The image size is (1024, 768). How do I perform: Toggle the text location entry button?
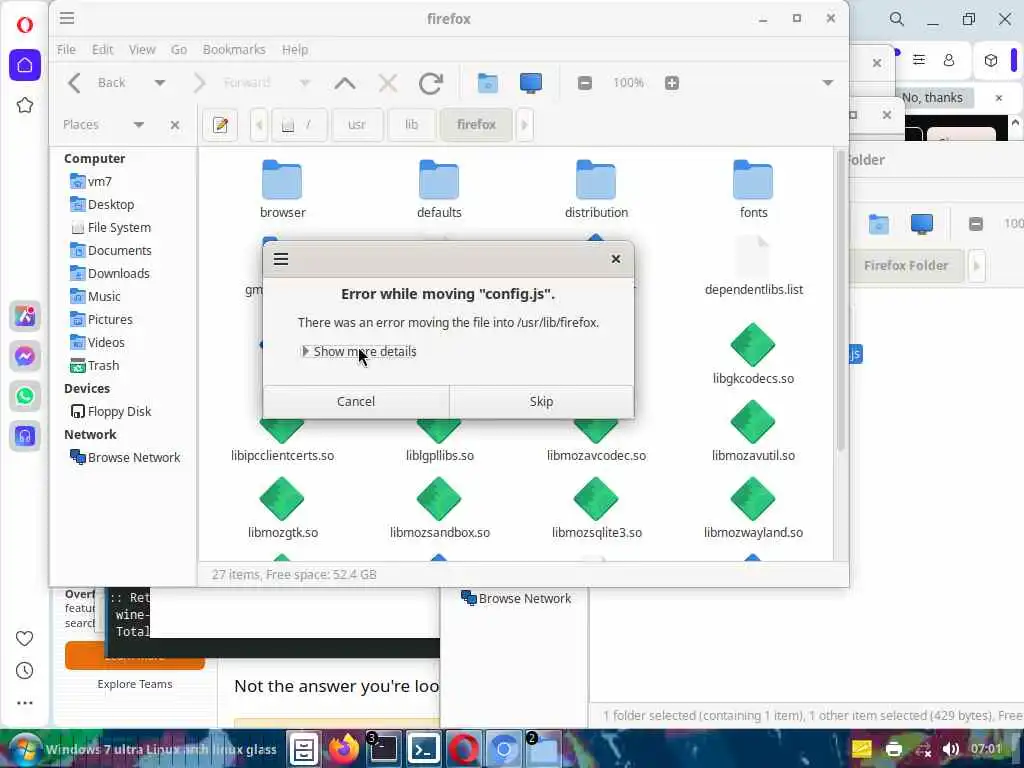coord(220,125)
